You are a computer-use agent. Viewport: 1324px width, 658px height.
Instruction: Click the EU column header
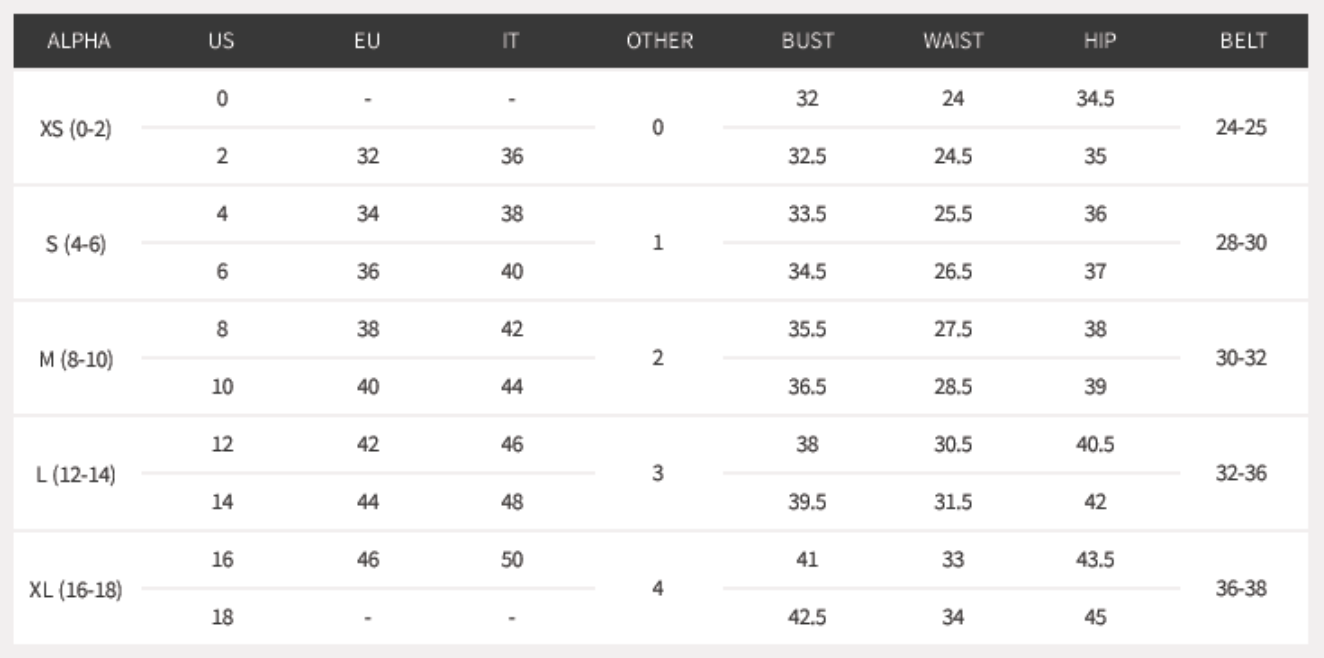point(368,42)
